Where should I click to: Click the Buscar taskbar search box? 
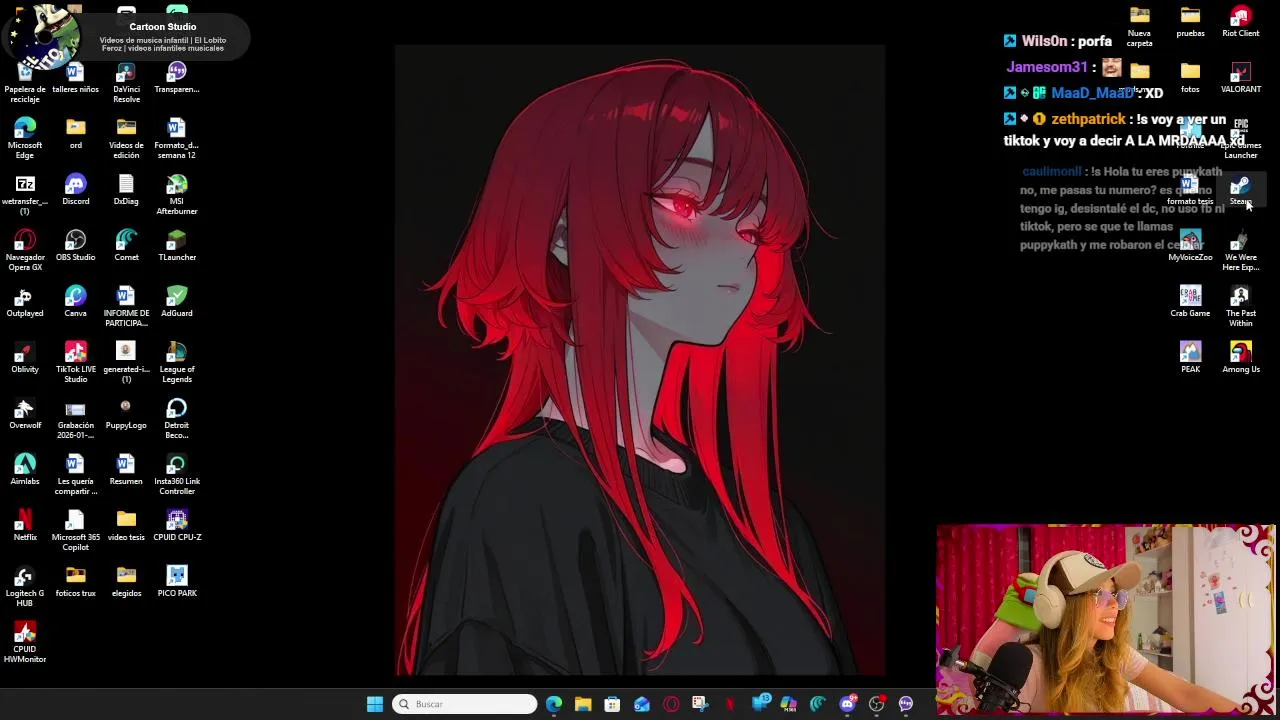point(465,704)
